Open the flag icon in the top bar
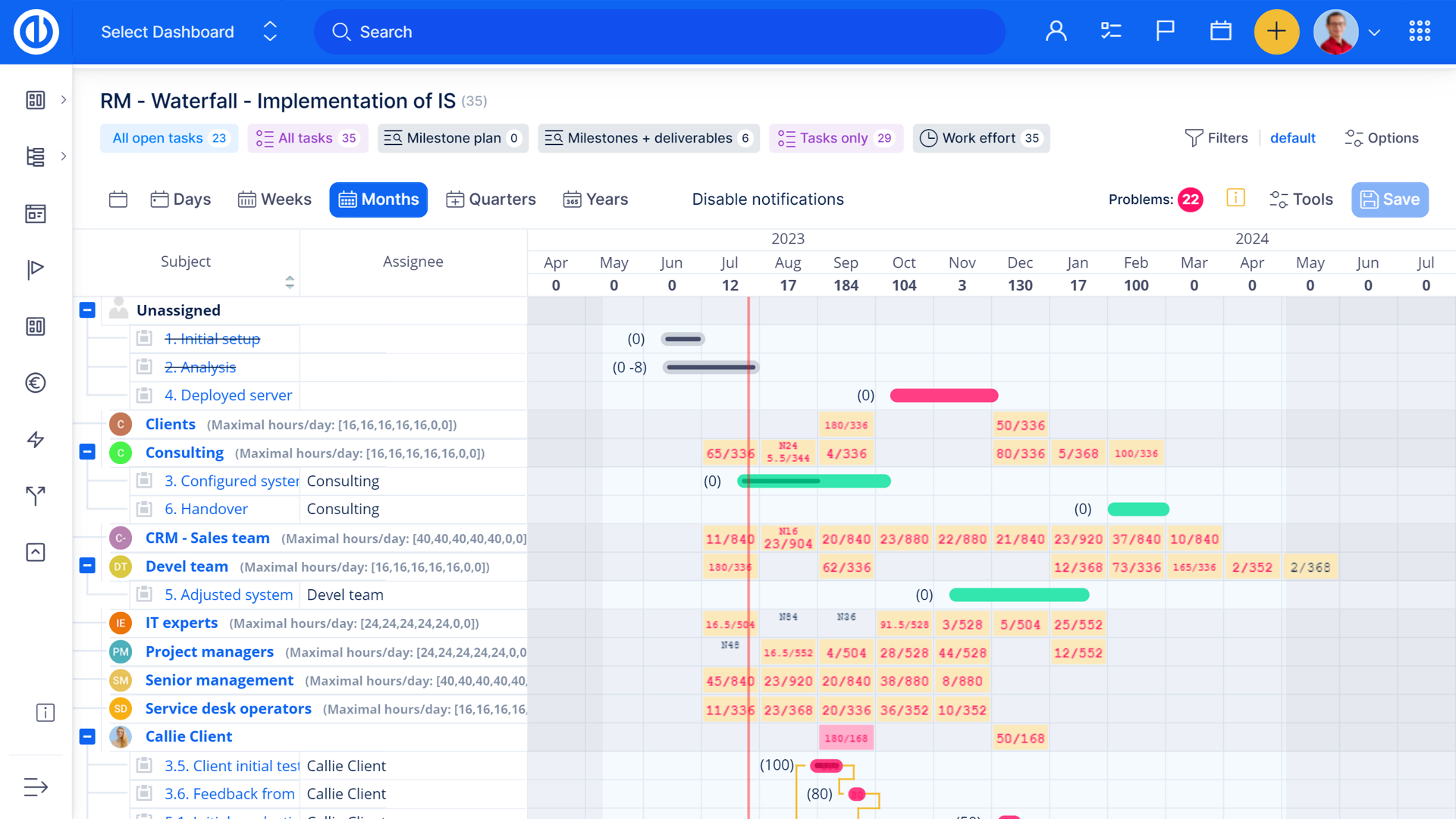Image resolution: width=1456 pixels, height=819 pixels. 1165,32
